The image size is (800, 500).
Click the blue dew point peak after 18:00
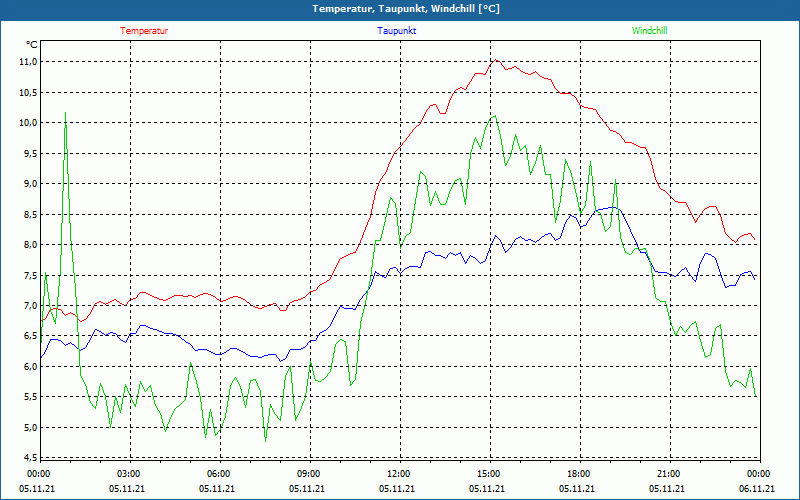tap(614, 207)
